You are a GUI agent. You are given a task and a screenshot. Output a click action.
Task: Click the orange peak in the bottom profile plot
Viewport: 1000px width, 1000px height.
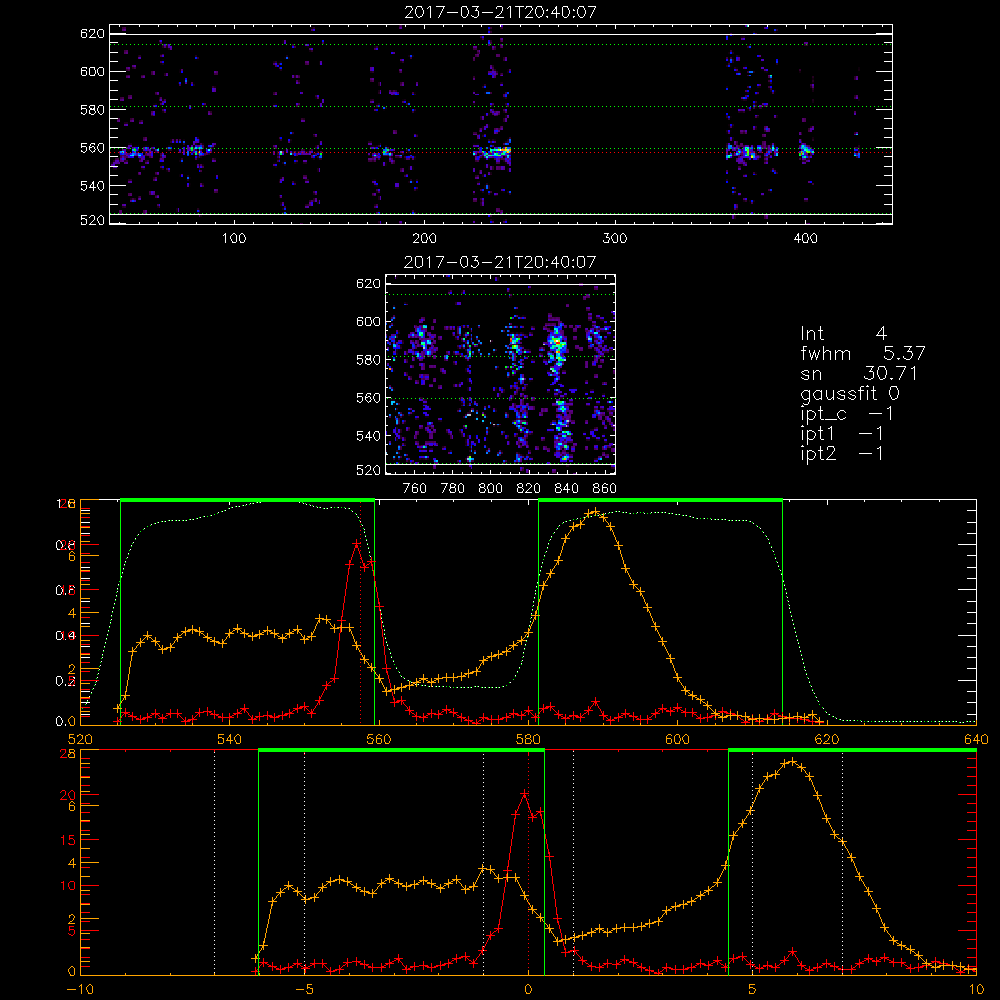791,761
